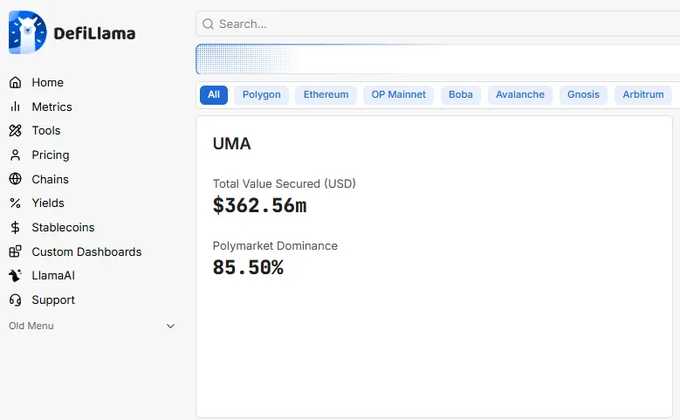Click the Yields percent icon
Image resolution: width=680 pixels, height=420 pixels.
pyautogui.click(x=15, y=203)
